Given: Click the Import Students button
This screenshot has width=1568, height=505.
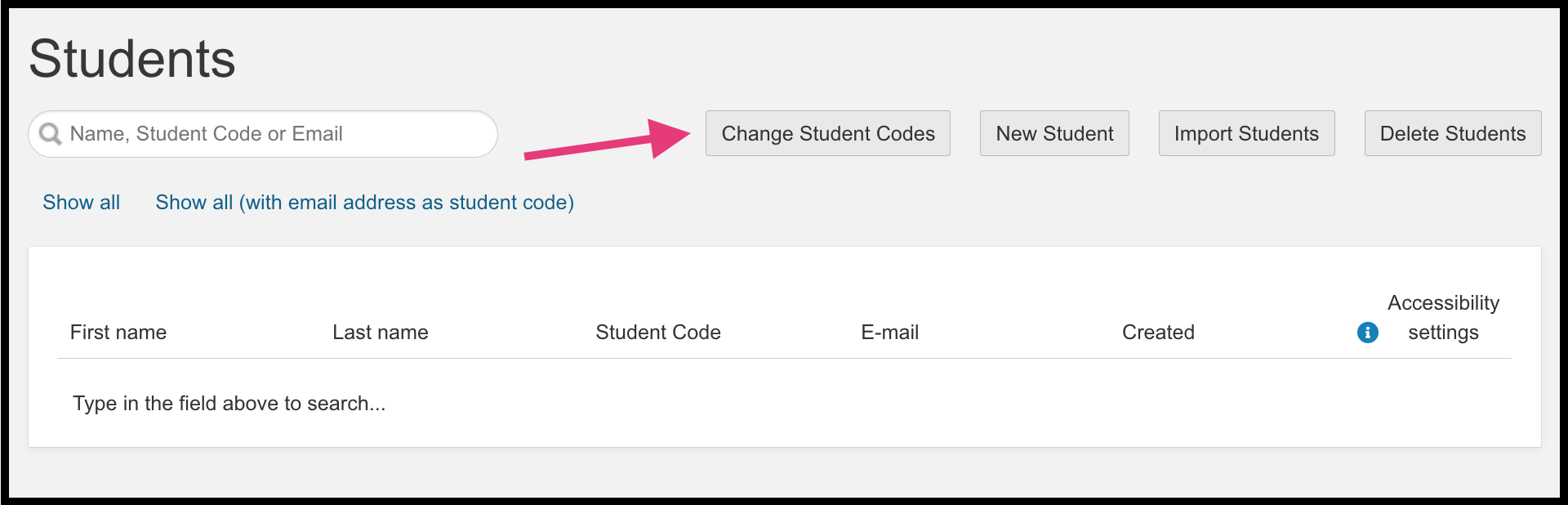Looking at the screenshot, I should (x=1245, y=133).
